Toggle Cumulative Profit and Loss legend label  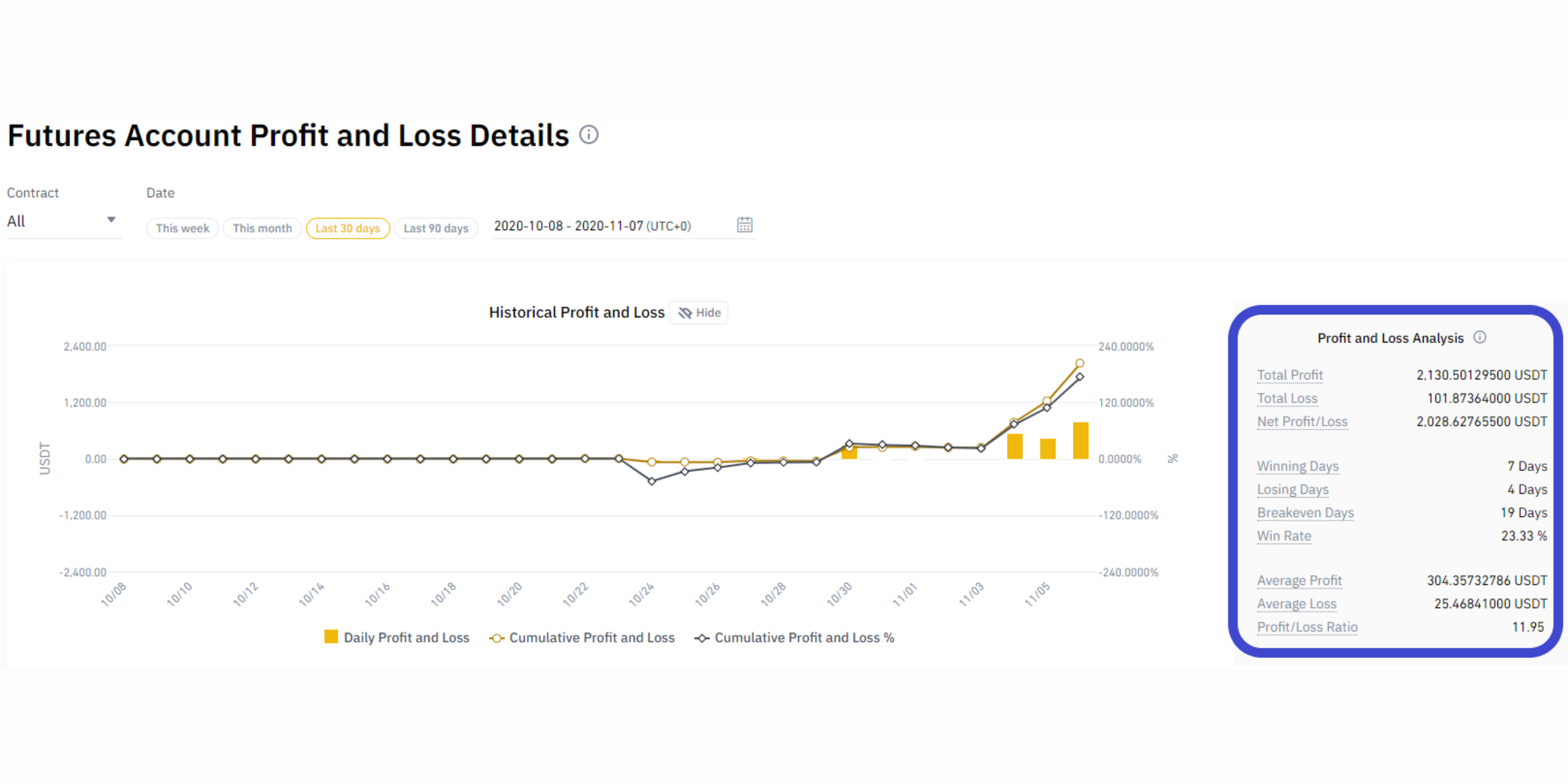coord(592,638)
